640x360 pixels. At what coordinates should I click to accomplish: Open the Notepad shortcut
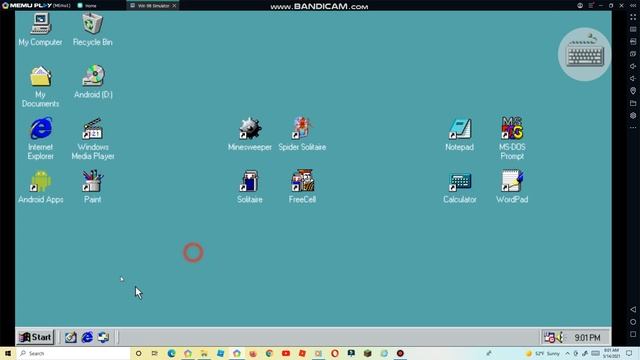point(460,134)
